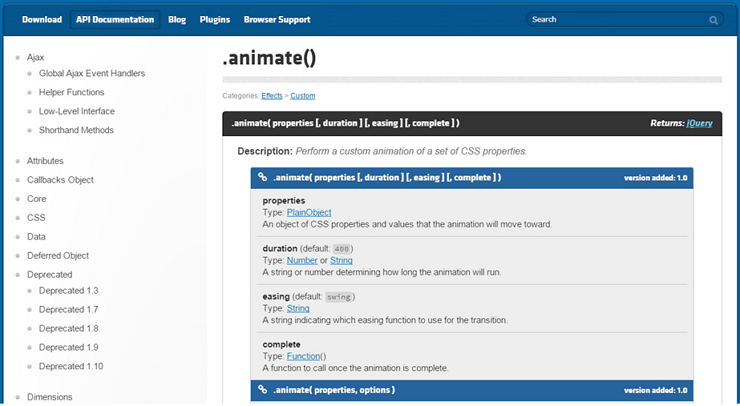Open Global Ajax Event Handlers in sidebar
740x406 pixels.
(92, 73)
